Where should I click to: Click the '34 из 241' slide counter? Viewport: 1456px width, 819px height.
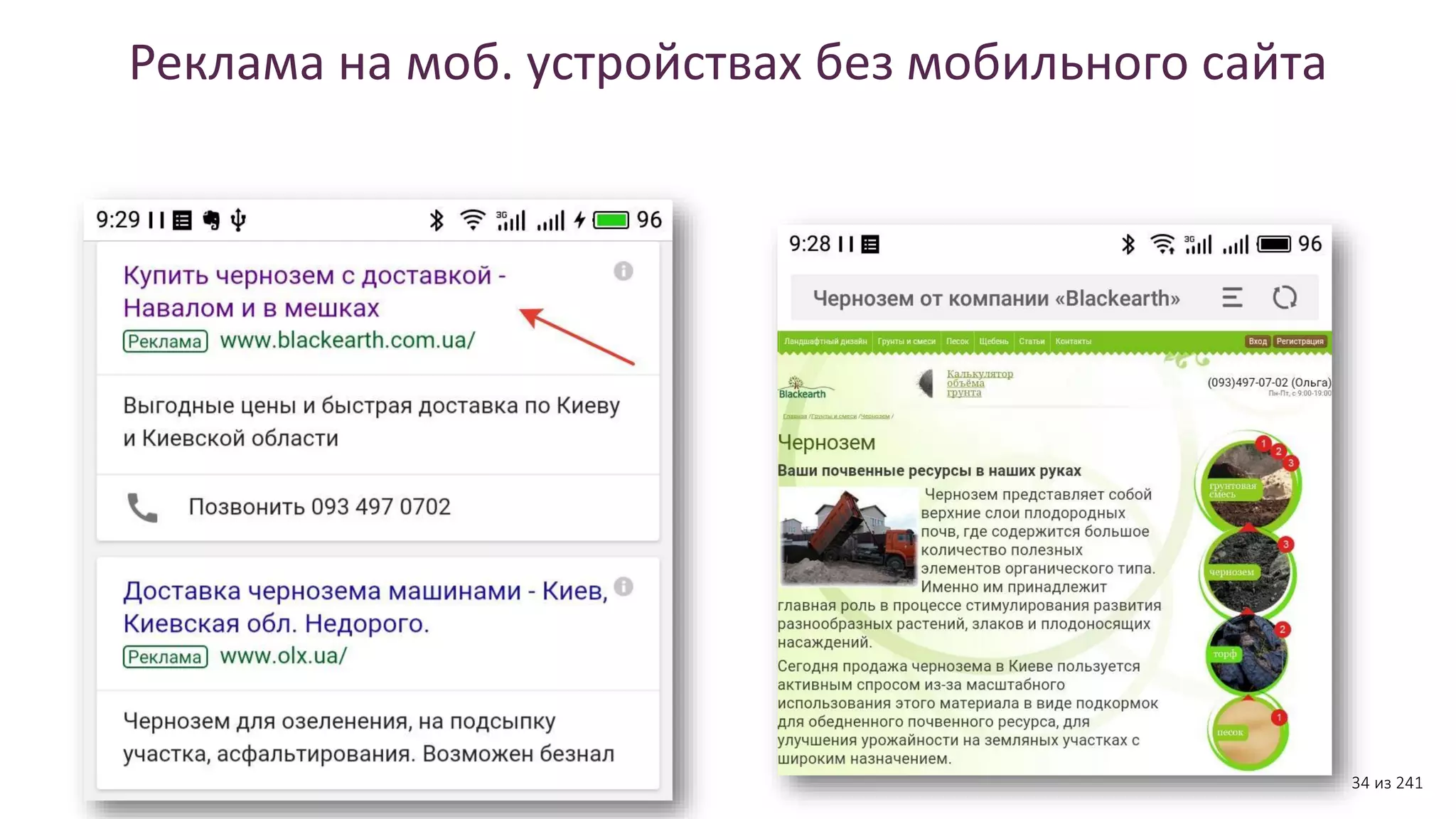(1387, 783)
